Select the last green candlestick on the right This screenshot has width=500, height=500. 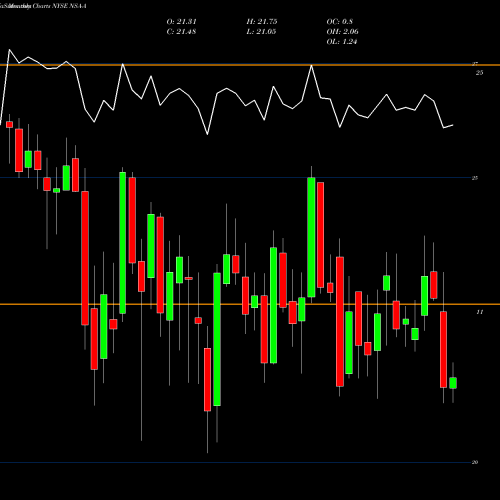coord(453,383)
